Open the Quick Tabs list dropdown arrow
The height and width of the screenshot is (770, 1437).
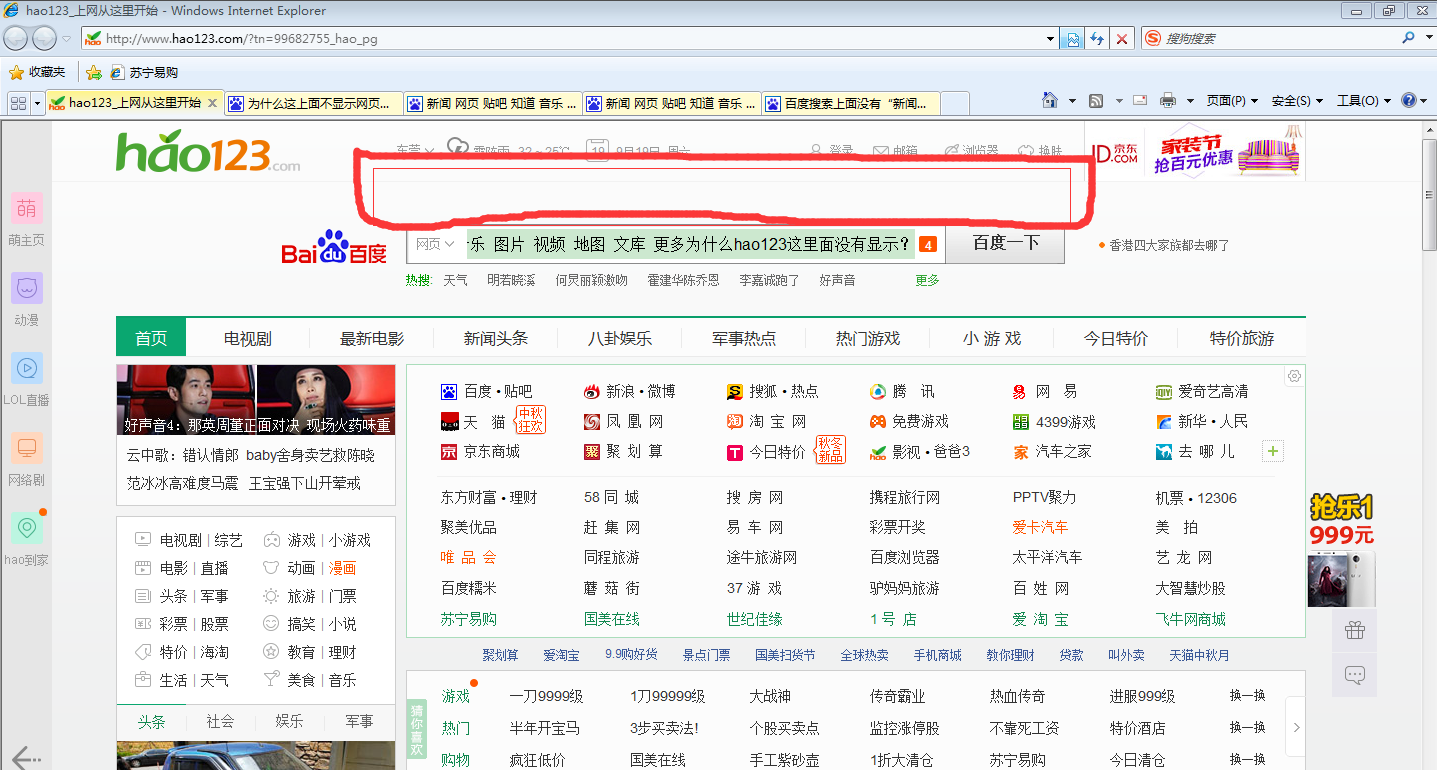coord(38,103)
